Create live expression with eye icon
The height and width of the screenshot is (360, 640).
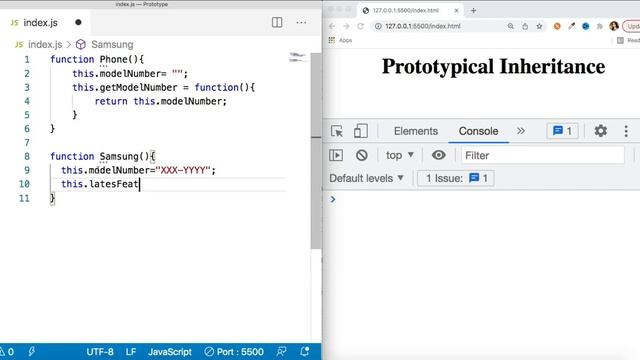(439, 155)
